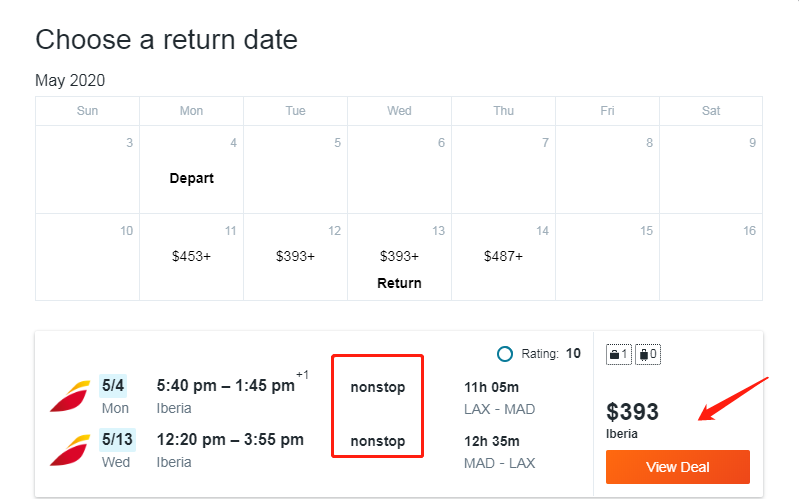Viewport: 799px width, 499px height.
Task: Click the MAD - LAX route text
Action: (x=499, y=463)
